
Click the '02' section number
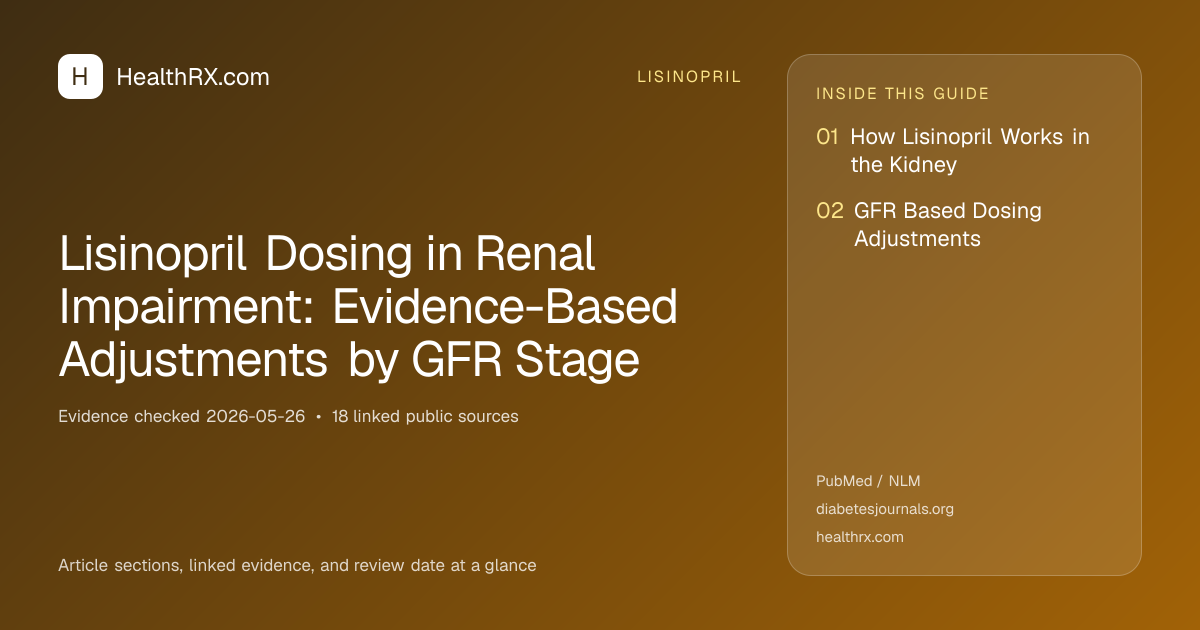[x=830, y=211]
